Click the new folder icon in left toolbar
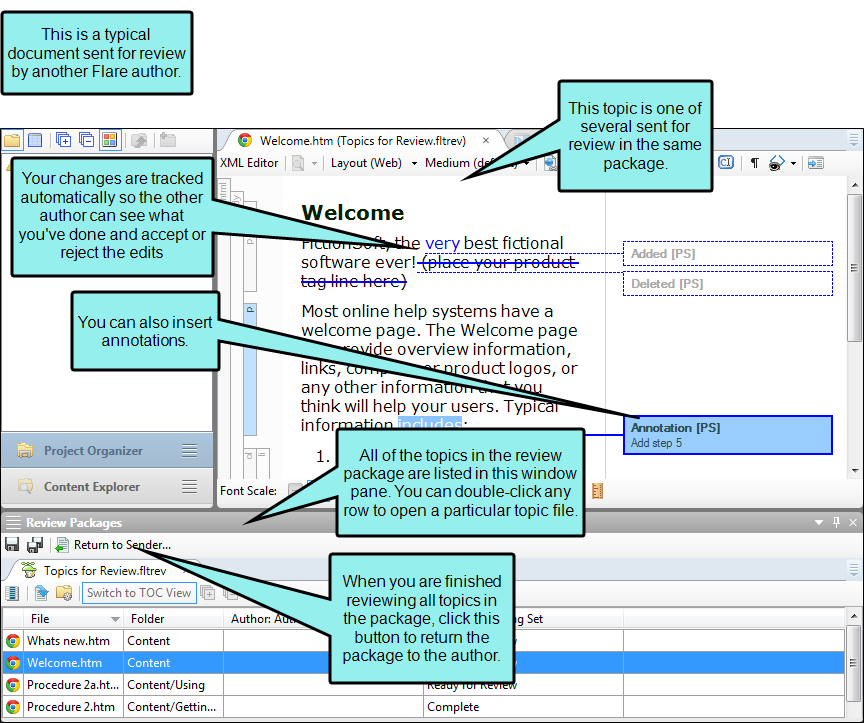 click(168, 141)
